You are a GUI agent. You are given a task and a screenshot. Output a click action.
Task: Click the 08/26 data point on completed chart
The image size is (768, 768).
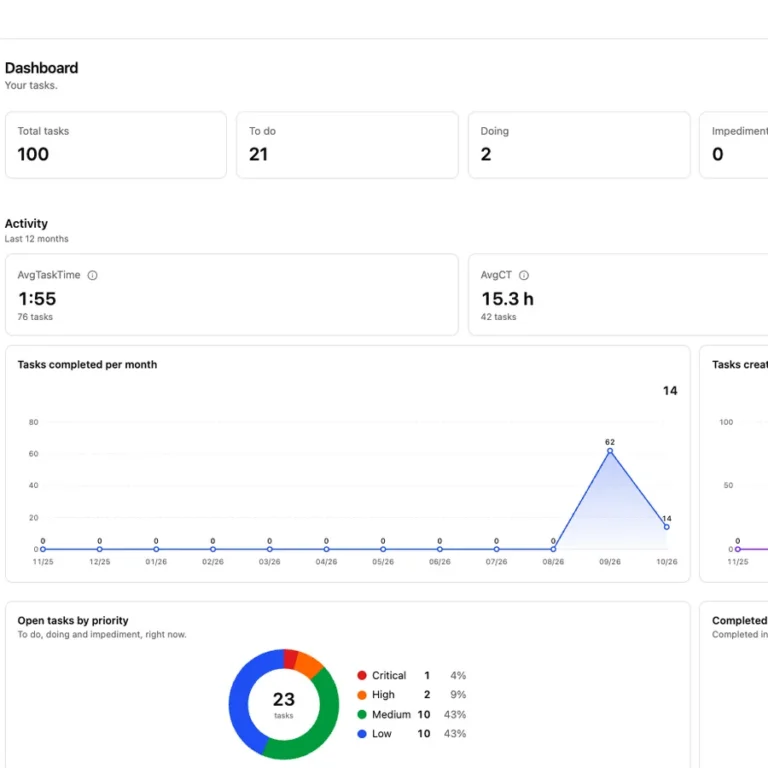553,549
